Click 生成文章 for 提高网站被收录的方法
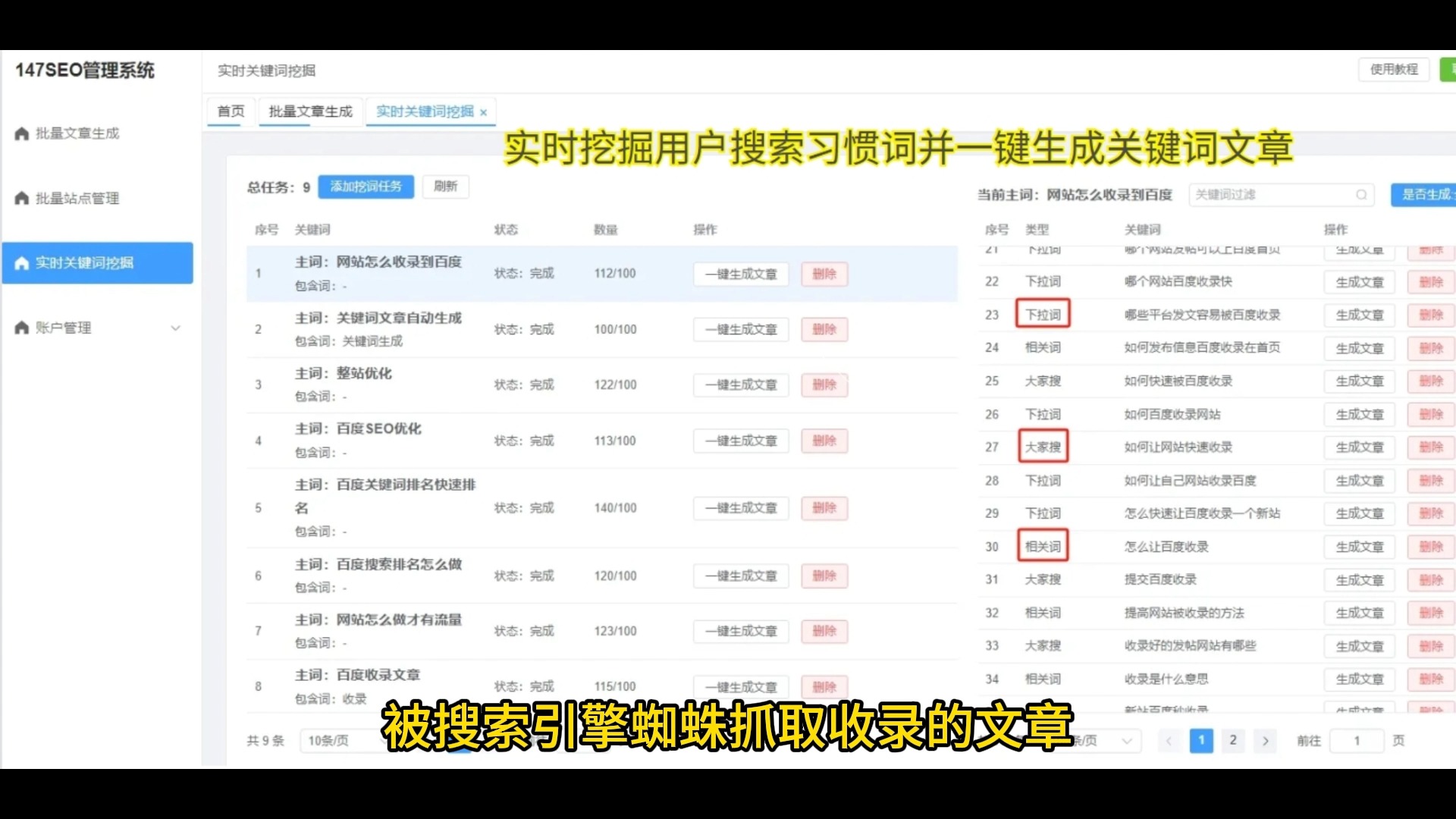 tap(1360, 613)
